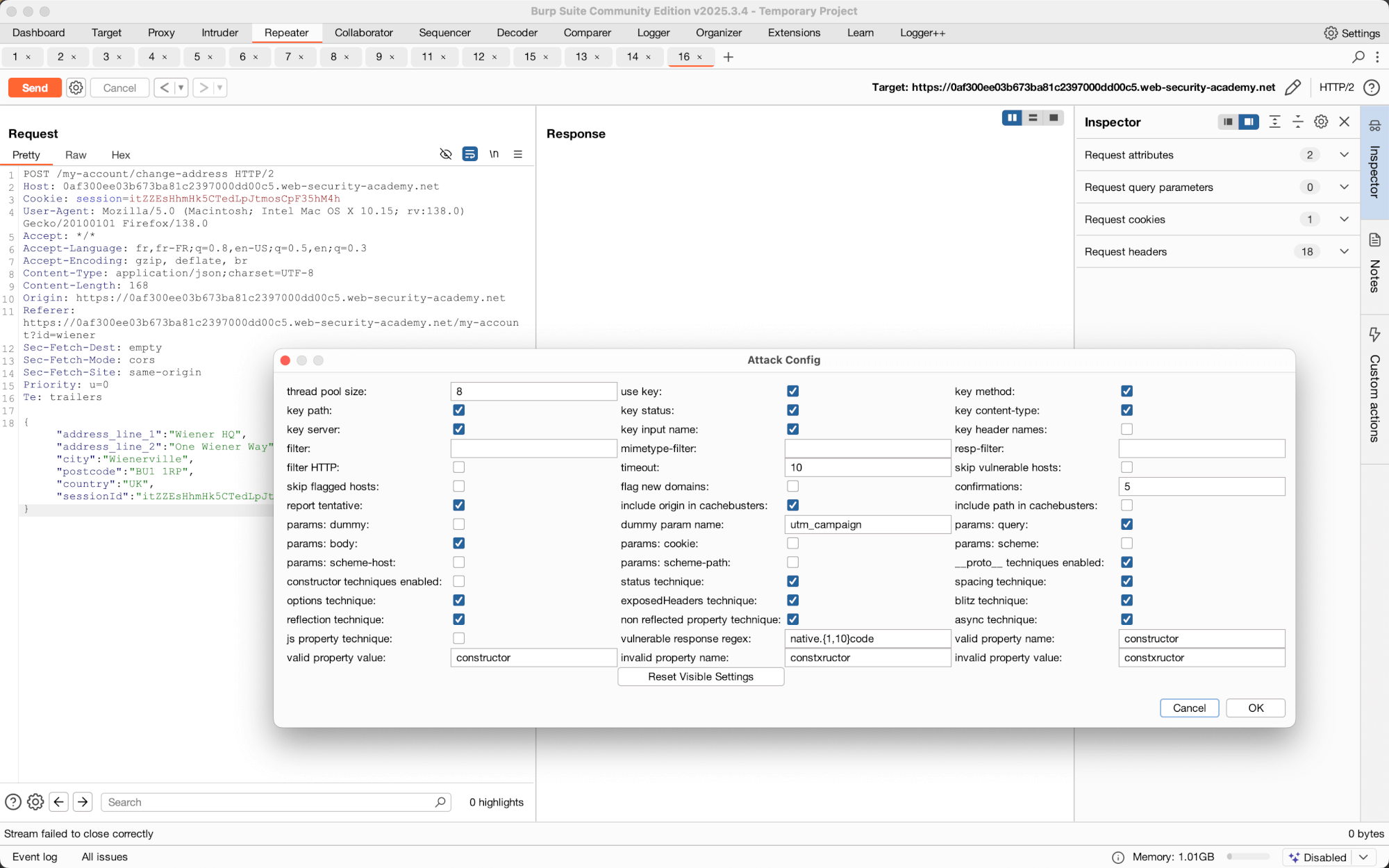Click the vulnerable response regex field

pos(867,638)
